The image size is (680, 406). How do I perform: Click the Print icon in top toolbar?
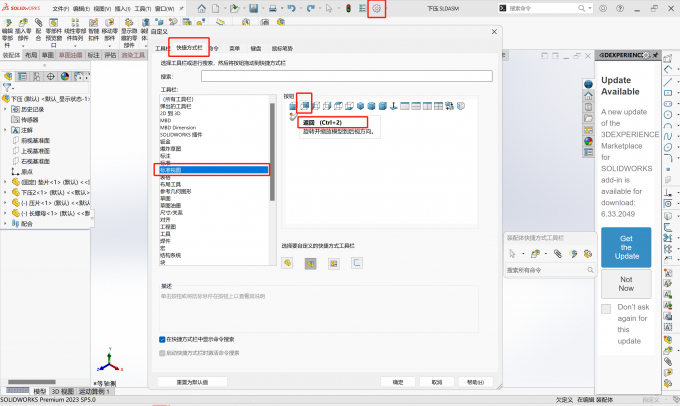[273, 8]
